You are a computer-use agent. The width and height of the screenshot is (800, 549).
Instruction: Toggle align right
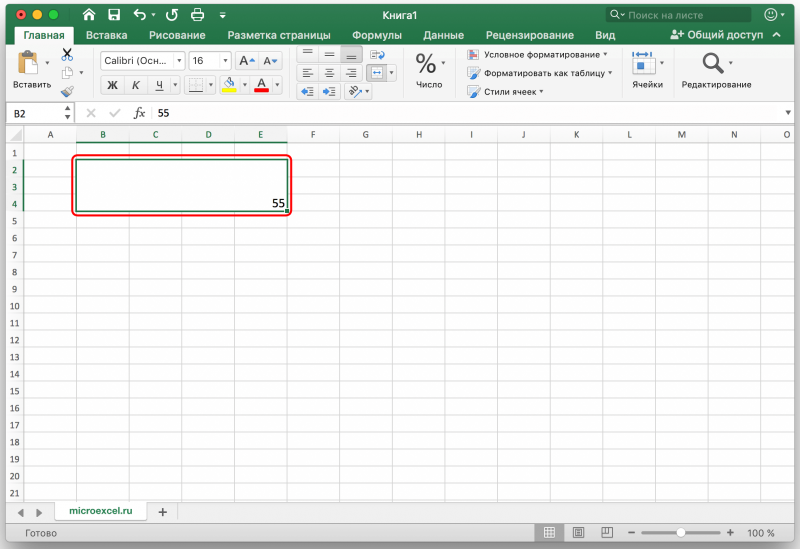(352, 73)
